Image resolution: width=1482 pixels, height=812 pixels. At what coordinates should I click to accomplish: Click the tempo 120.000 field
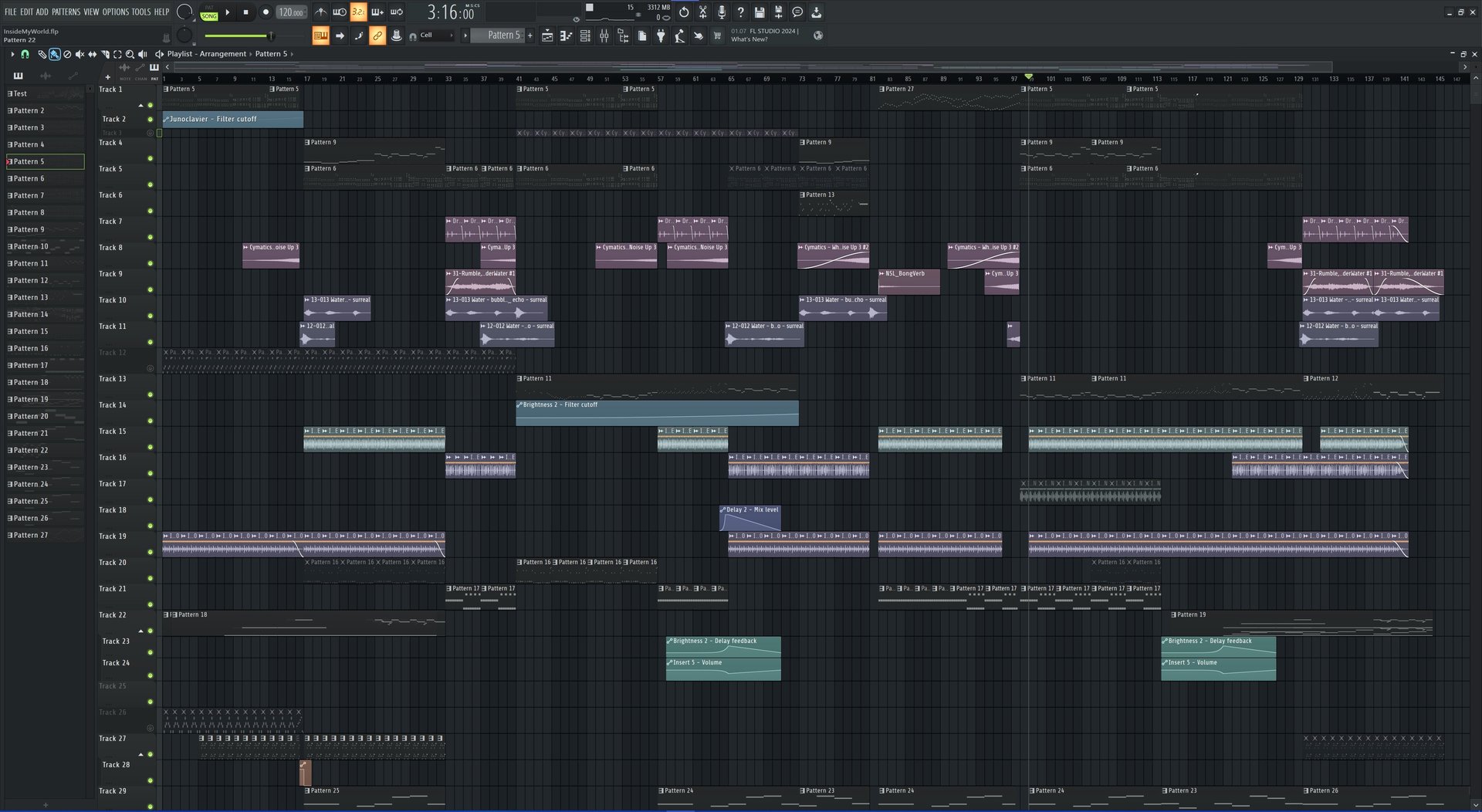(291, 12)
